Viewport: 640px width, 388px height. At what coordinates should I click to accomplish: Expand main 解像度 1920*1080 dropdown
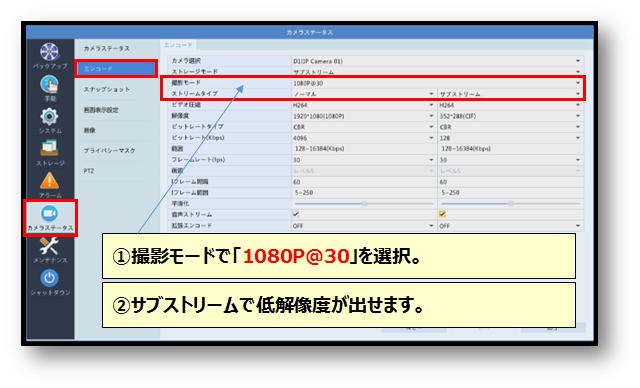coord(364,116)
